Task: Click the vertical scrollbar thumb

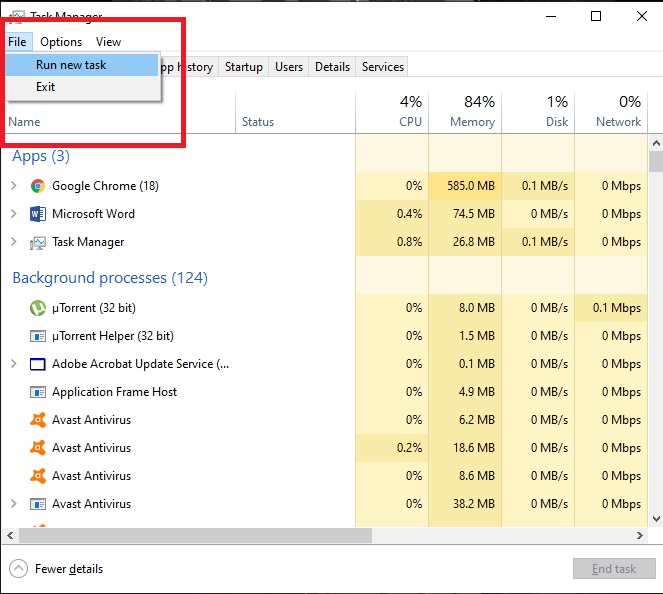Action: pyautogui.click(x=656, y=162)
